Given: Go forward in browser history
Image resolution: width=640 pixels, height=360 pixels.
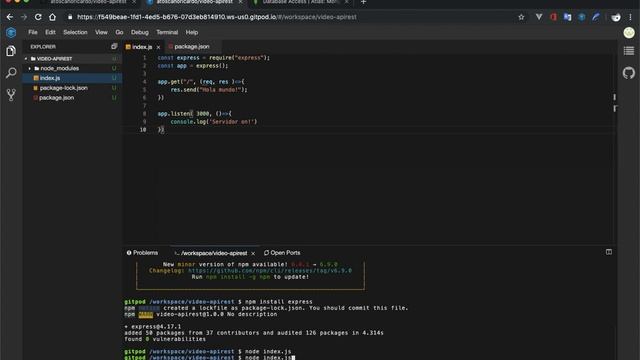Looking at the screenshot, I should coord(24,17).
